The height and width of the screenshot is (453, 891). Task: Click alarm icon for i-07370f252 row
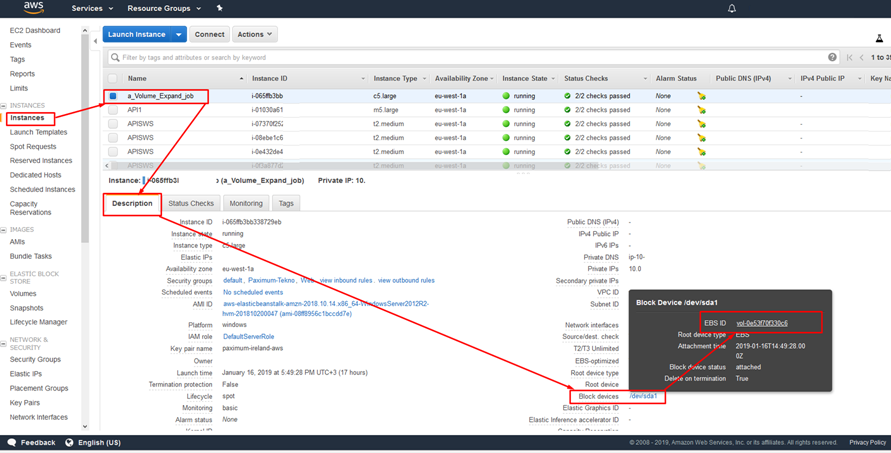point(702,124)
